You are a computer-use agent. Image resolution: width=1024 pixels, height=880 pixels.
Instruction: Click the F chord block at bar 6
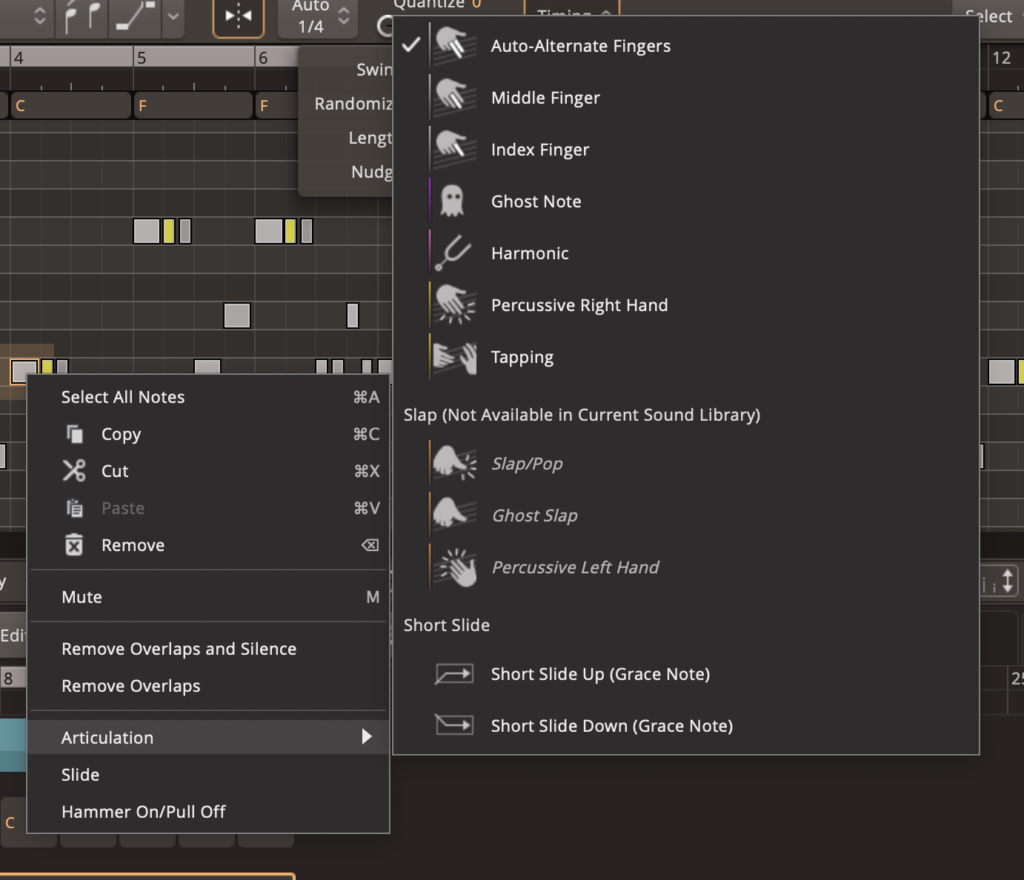pyautogui.click(x=277, y=105)
